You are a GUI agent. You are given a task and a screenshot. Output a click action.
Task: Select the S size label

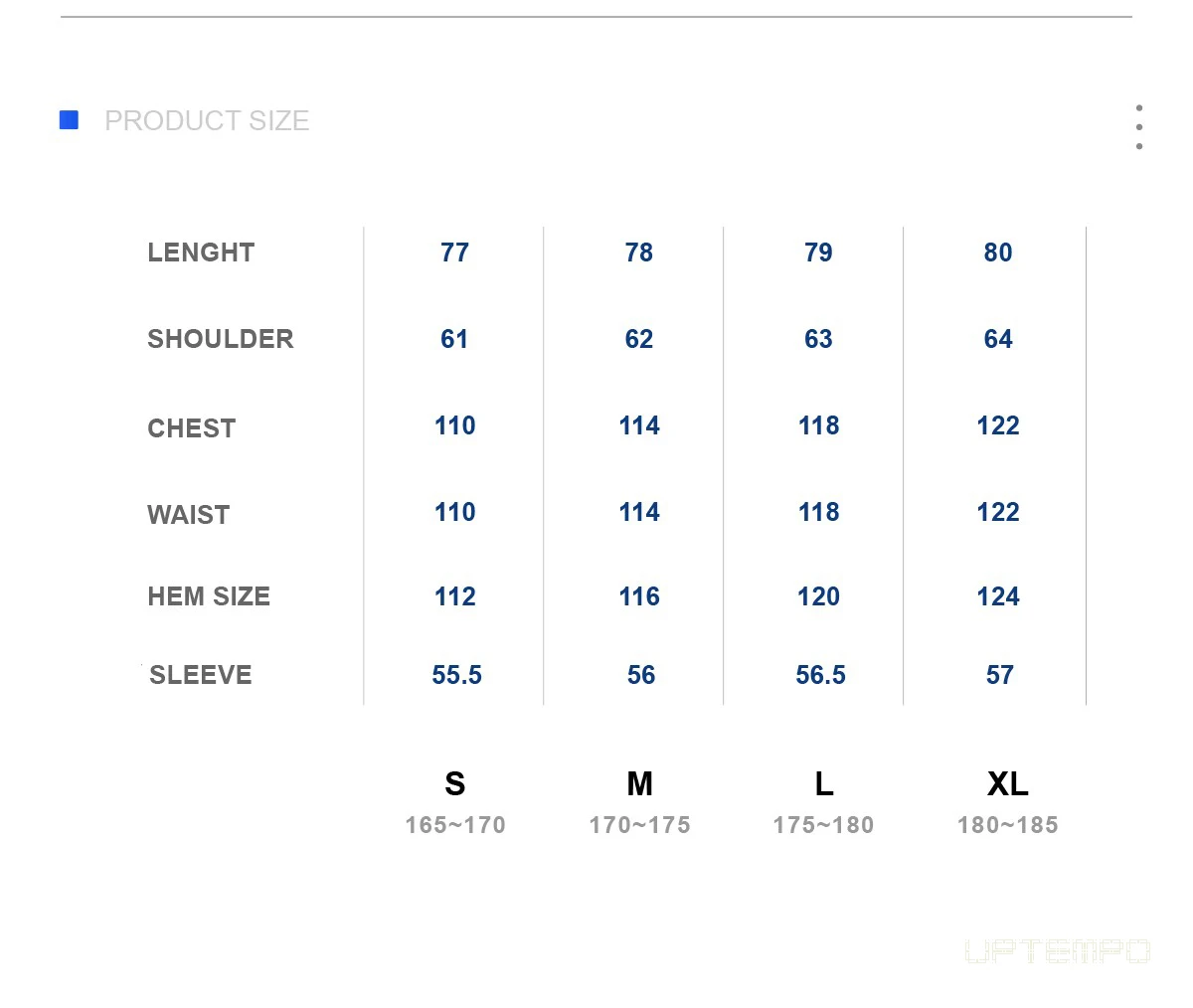(x=455, y=784)
